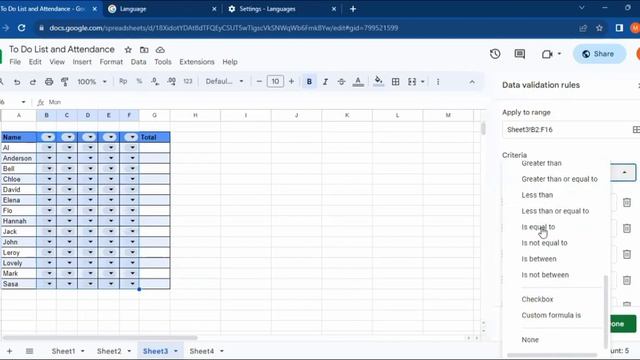Click the Meet camera icon
Image resolution: width=640 pixels, height=360 pixels.
point(547,54)
